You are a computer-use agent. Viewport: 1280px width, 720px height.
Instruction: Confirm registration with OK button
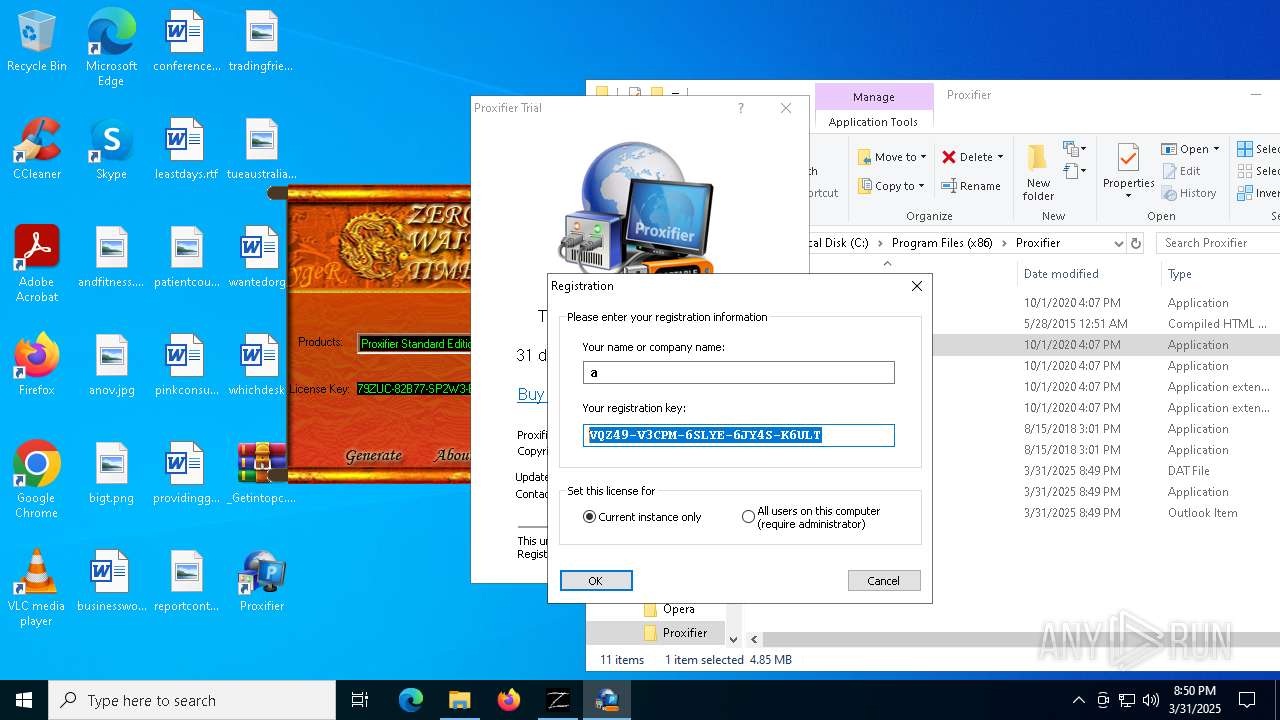coord(596,581)
